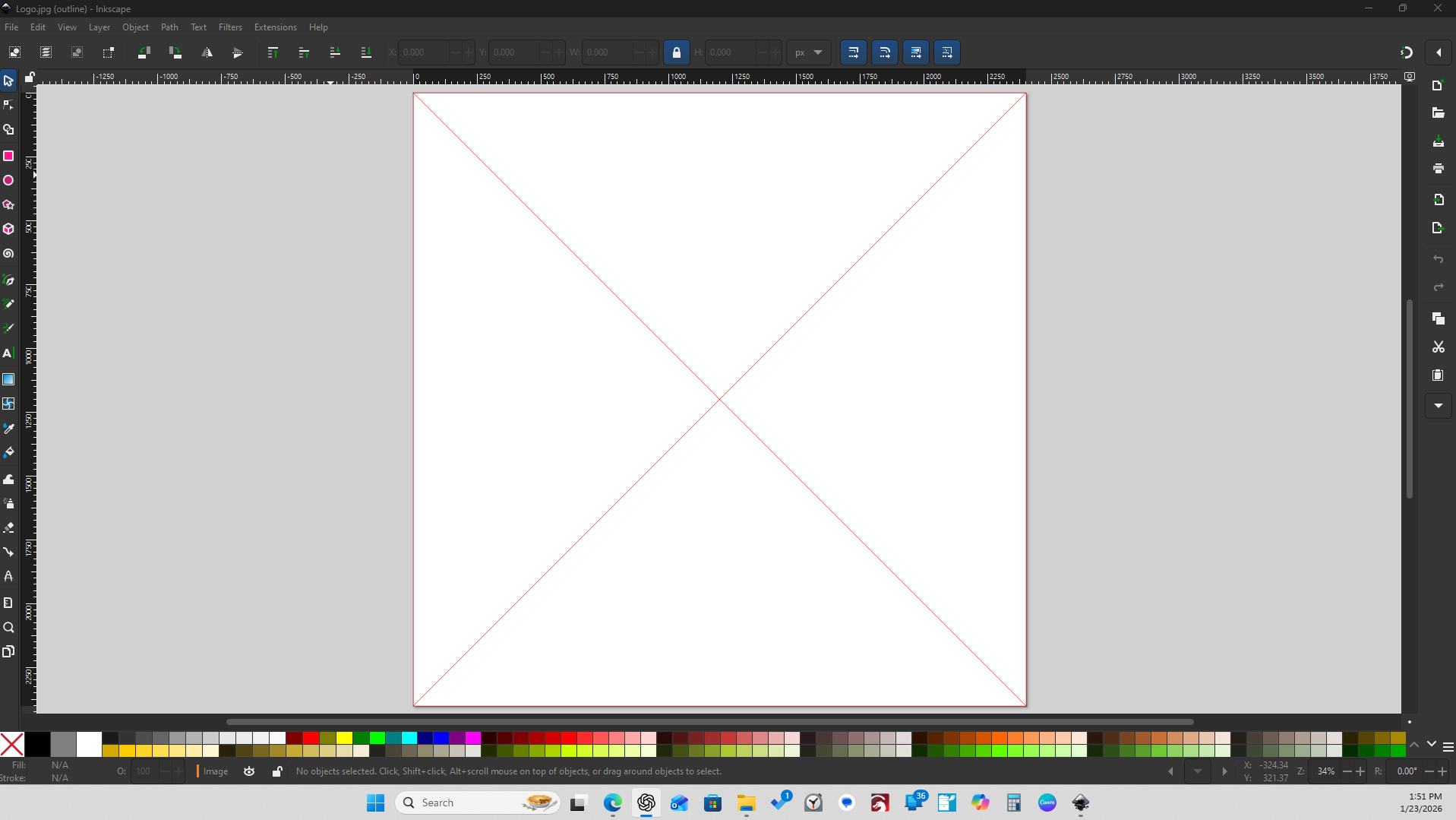Choose the Node edit tool
Viewport: 1456px width, 820px height.
click(8, 106)
